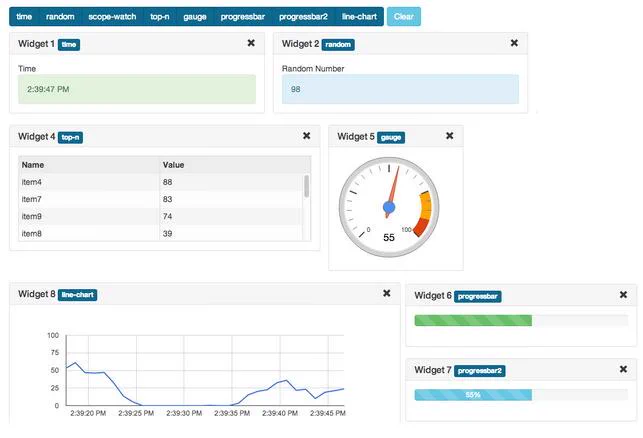Add a random widget from the toolbar
The image size is (643, 438).
(60, 17)
